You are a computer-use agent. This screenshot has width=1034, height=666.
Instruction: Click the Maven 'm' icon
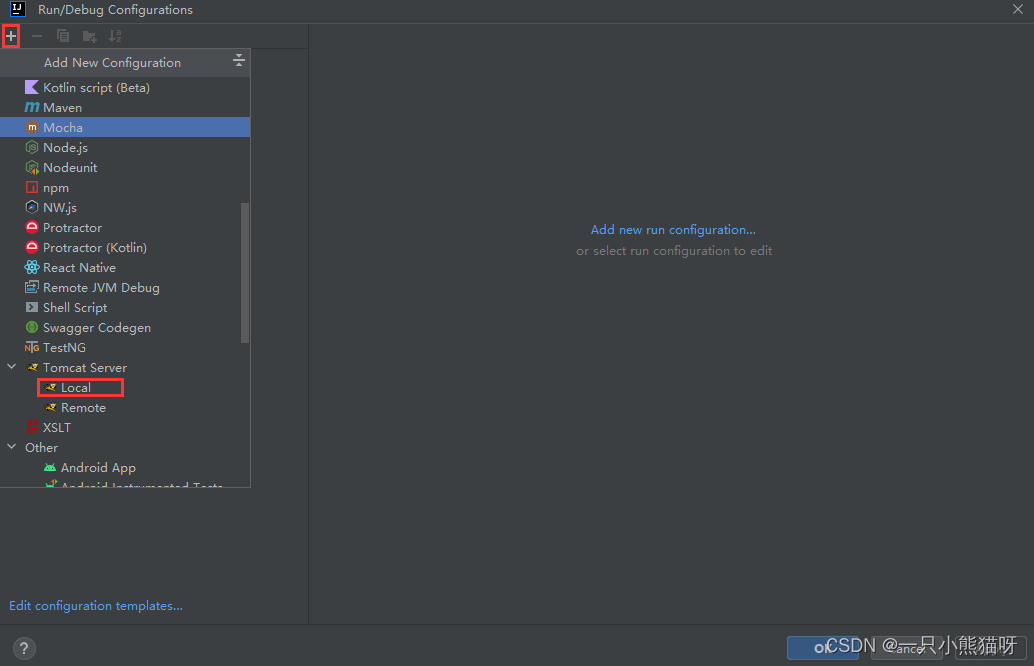[32, 107]
